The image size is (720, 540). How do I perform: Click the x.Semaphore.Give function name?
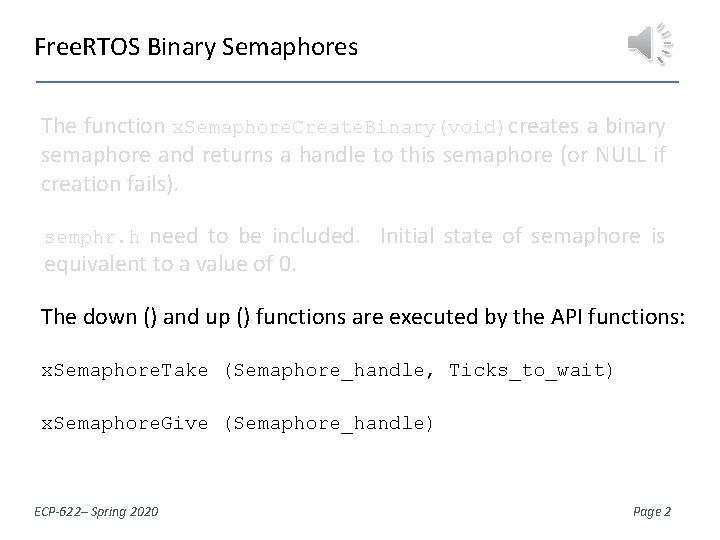124,423
